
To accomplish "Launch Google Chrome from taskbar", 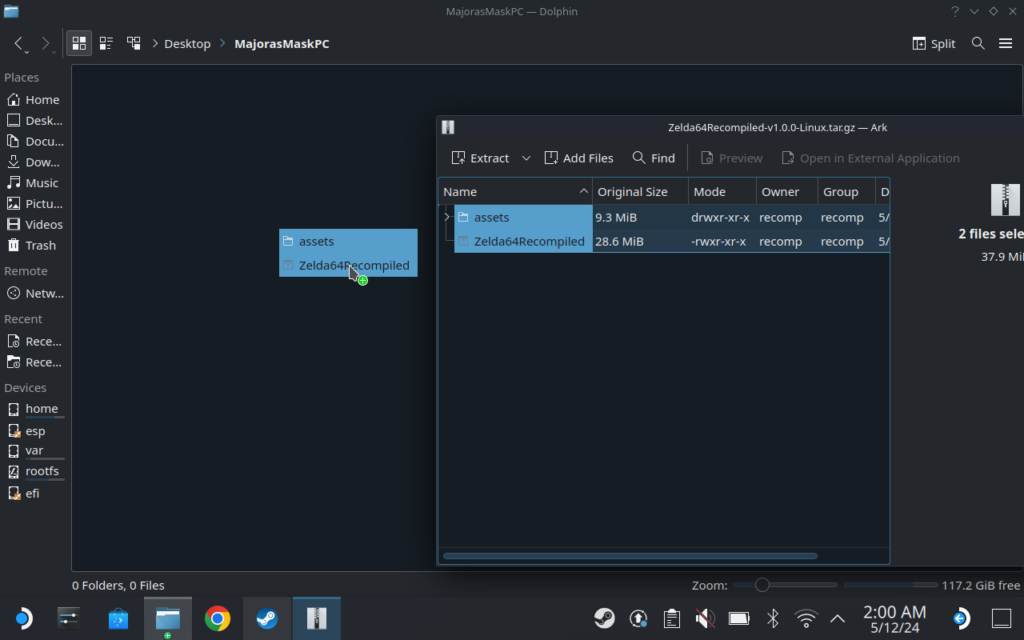I will [x=217, y=618].
